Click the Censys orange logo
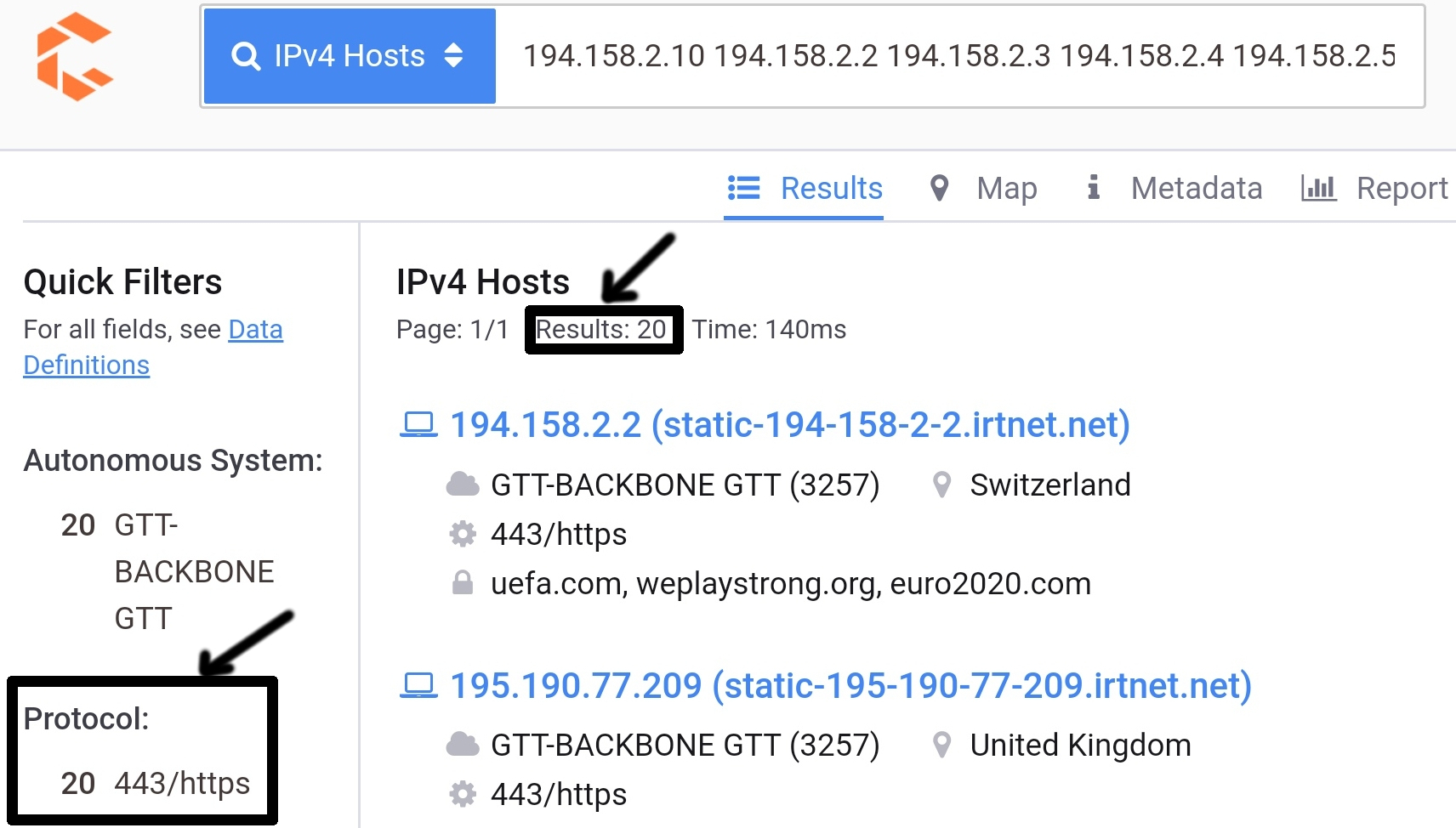Viewport: 1456px width, 828px height. [x=75, y=56]
